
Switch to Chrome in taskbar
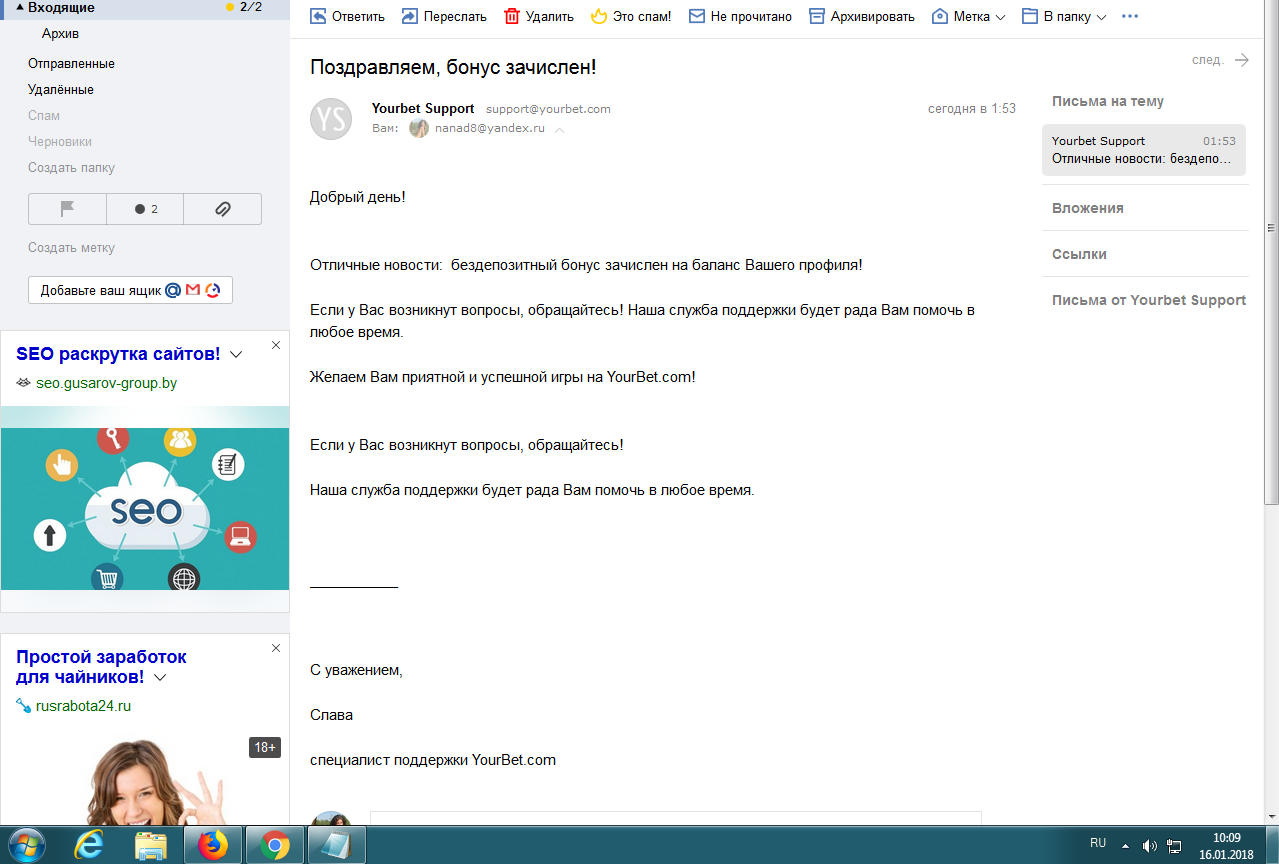(x=274, y=845)
